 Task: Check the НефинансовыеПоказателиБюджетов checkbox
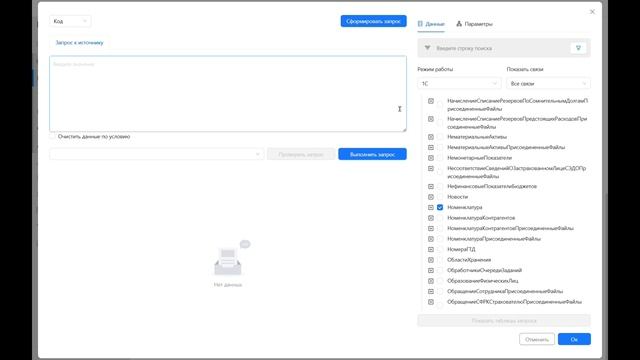[x=440, y=187]
